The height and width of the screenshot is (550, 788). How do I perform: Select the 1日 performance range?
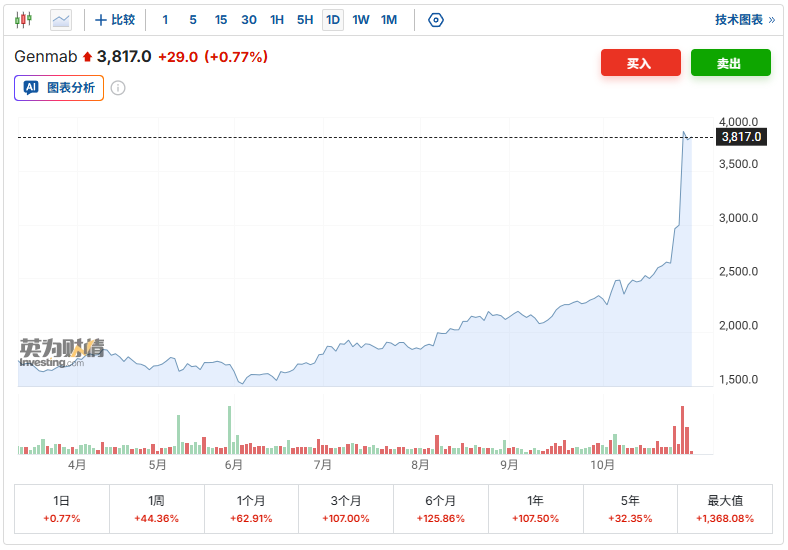(62, 509)
